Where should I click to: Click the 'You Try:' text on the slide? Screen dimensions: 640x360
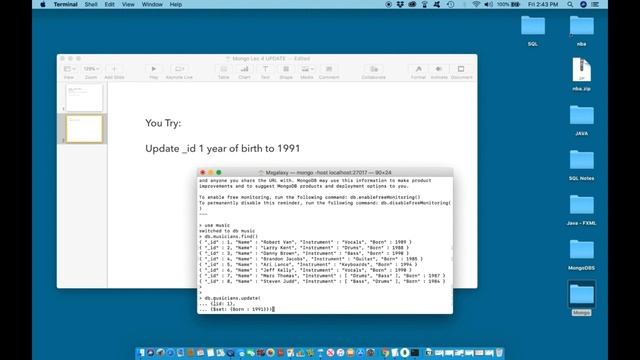163,123
